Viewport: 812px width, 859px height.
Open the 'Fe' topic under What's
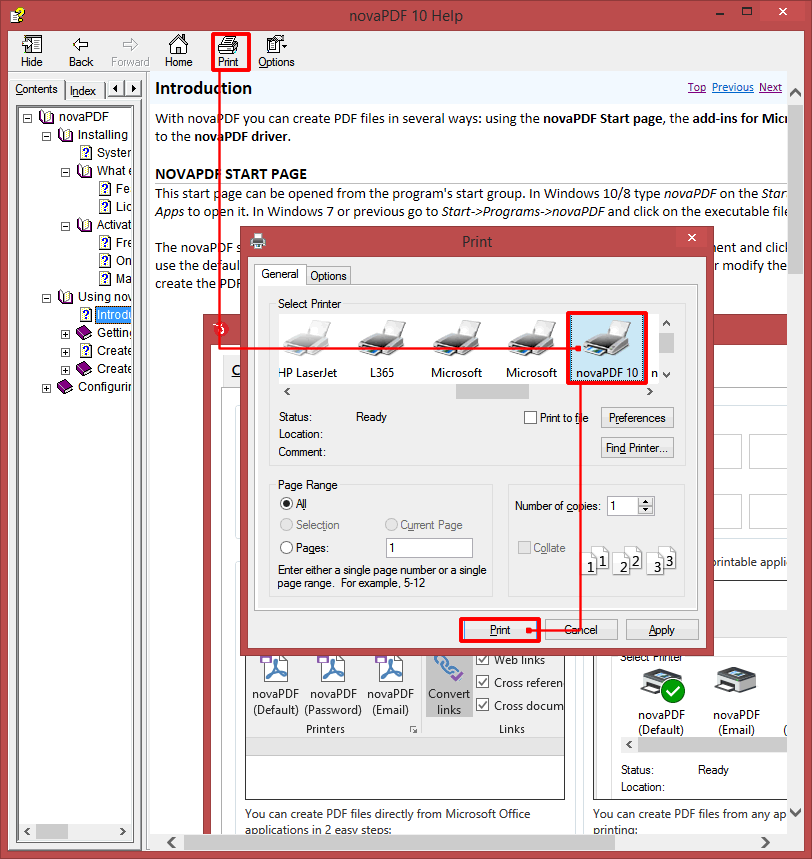114,188
